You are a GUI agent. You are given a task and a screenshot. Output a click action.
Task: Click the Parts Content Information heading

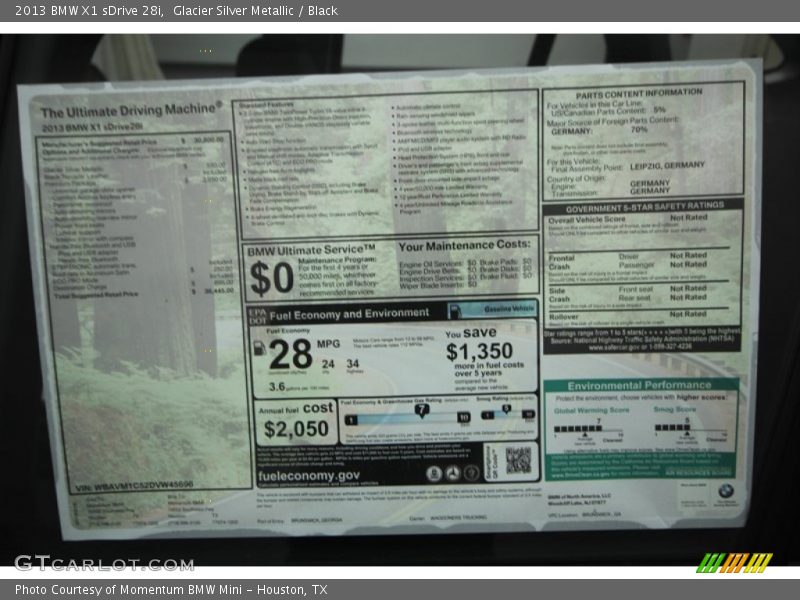click(x=639, y=92)
